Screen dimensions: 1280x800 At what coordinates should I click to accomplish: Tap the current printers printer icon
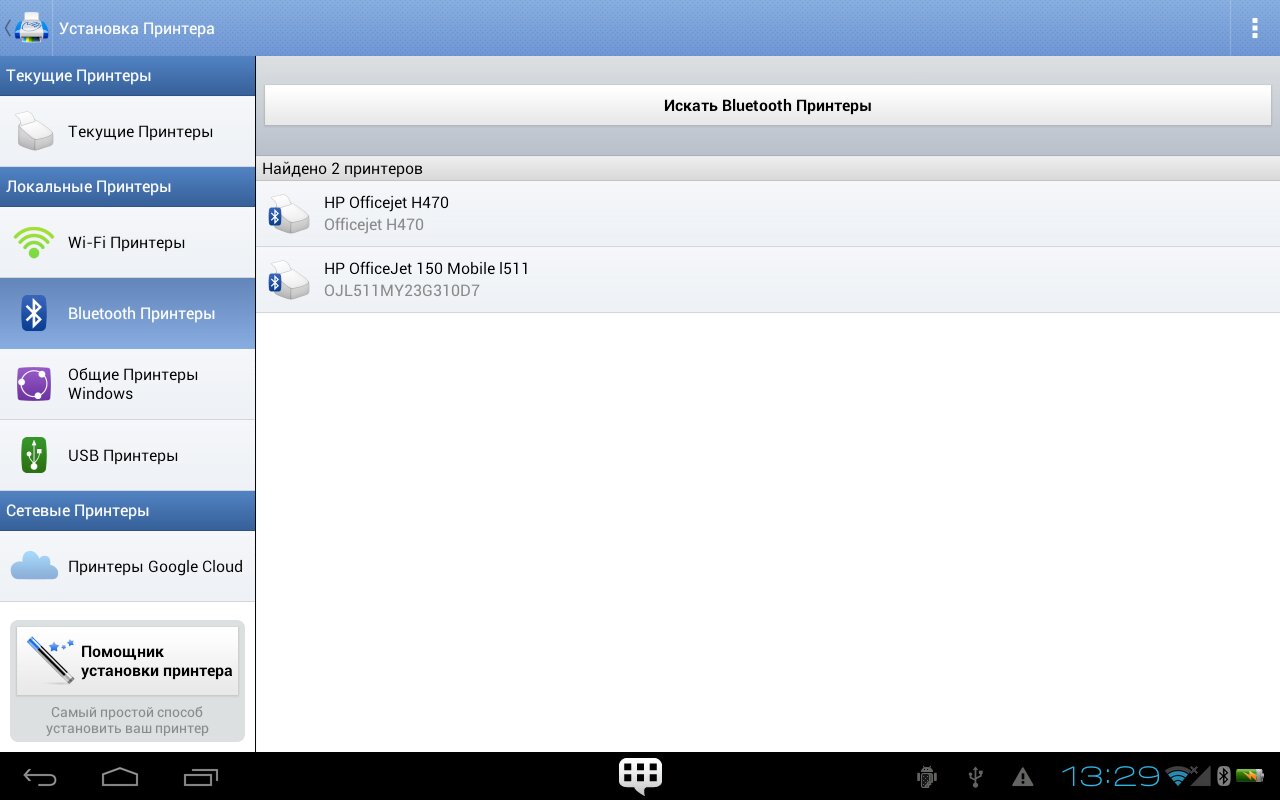(x=34, y=132)
